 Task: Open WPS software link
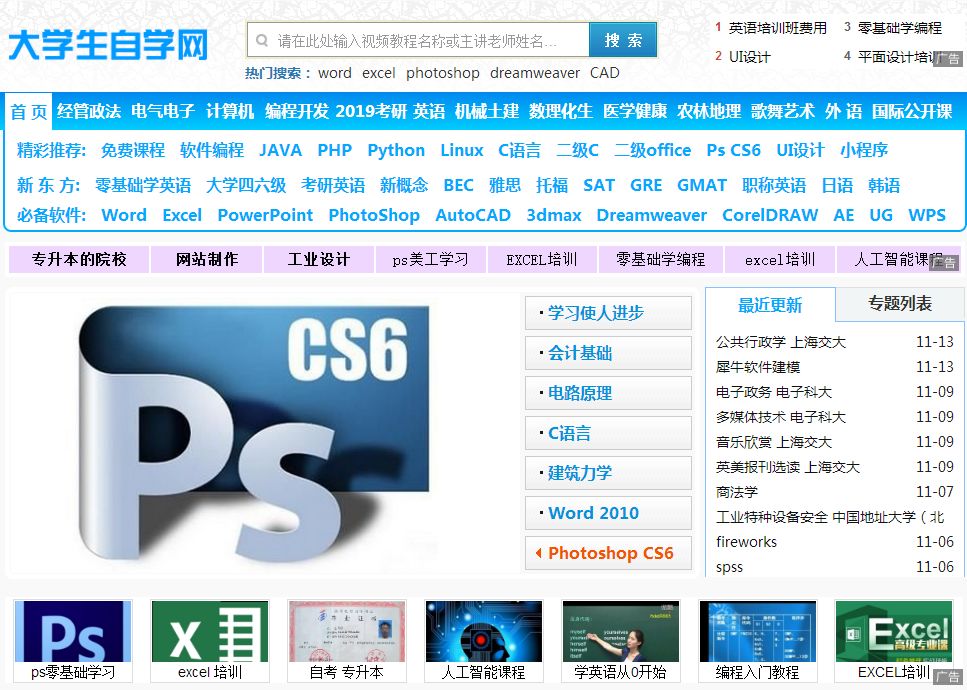(x=927, y=215)
